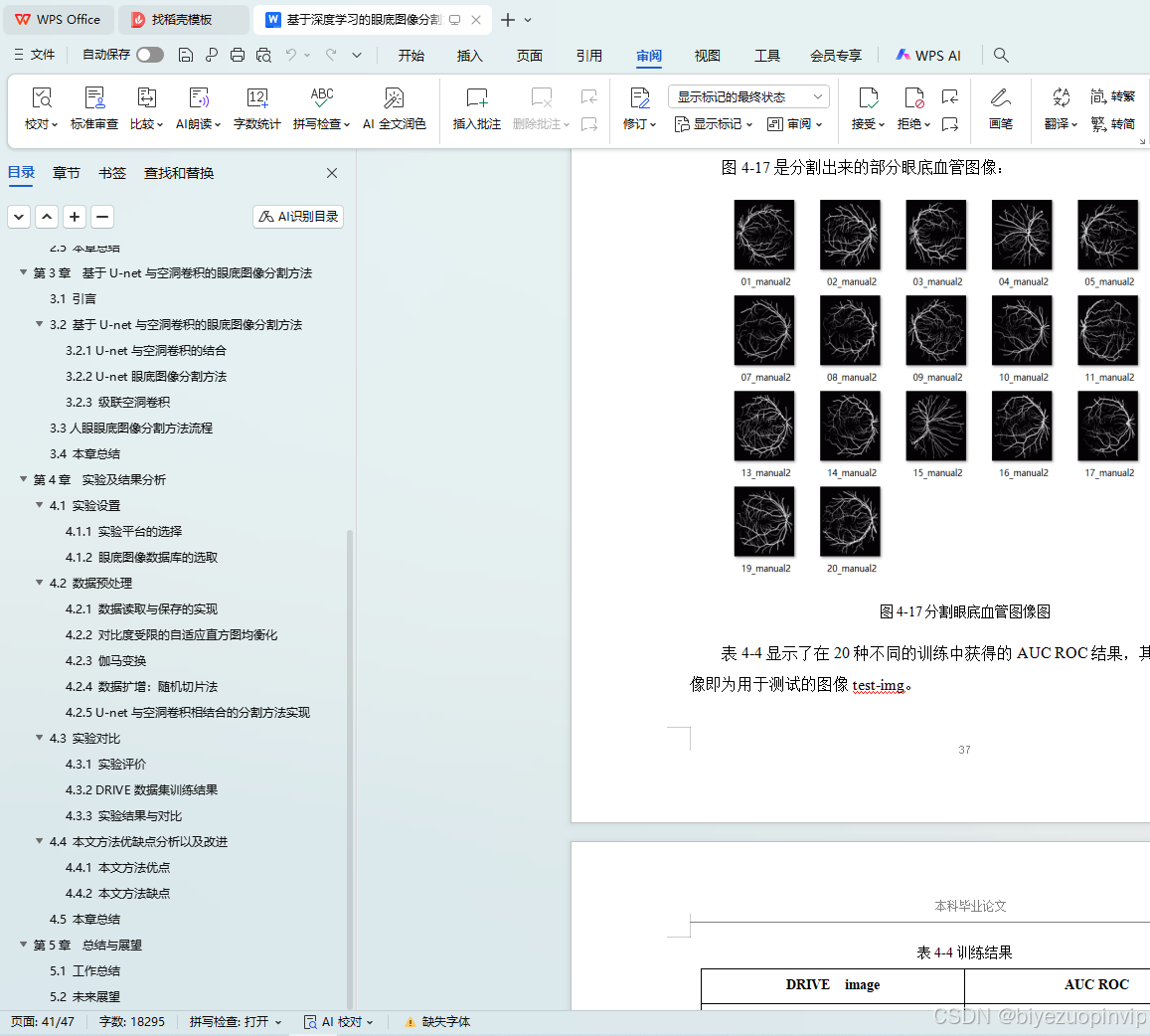
Task: Open the 审阅 pane dropdown
Action: 795,124
